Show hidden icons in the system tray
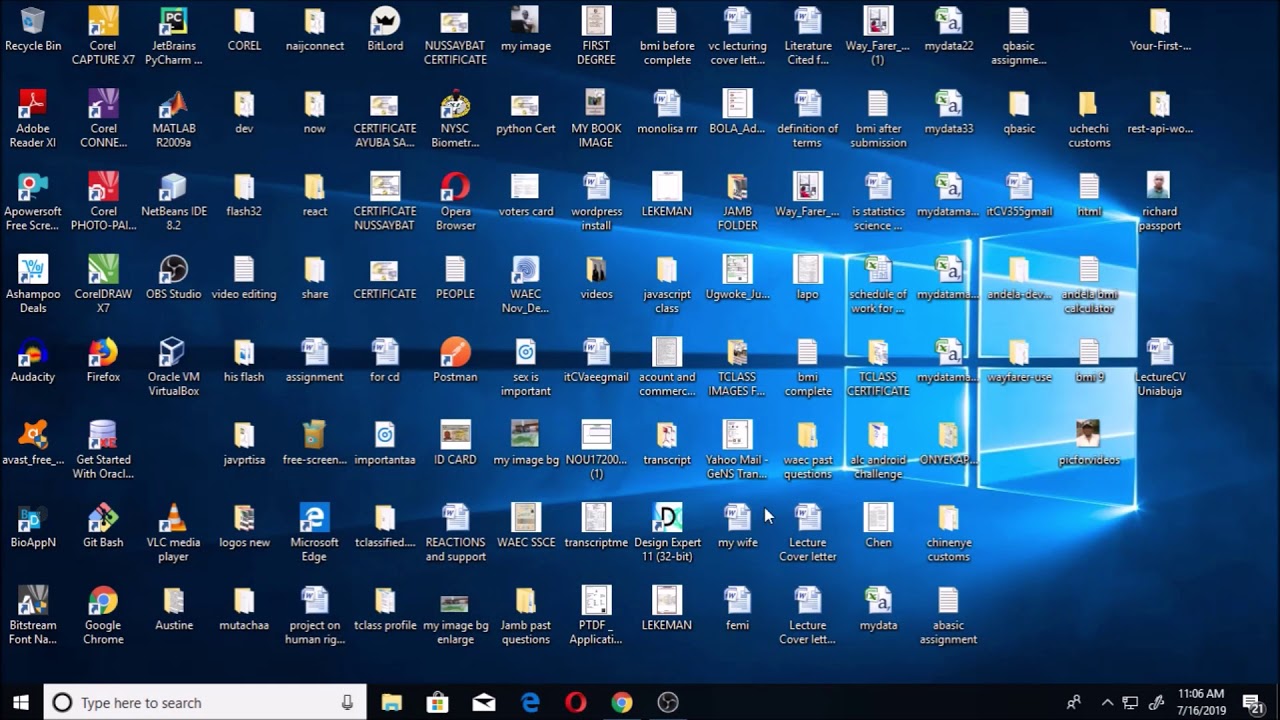Image resolution: width=1280 pixels, height=720 pixels. tap(1107, 703)
